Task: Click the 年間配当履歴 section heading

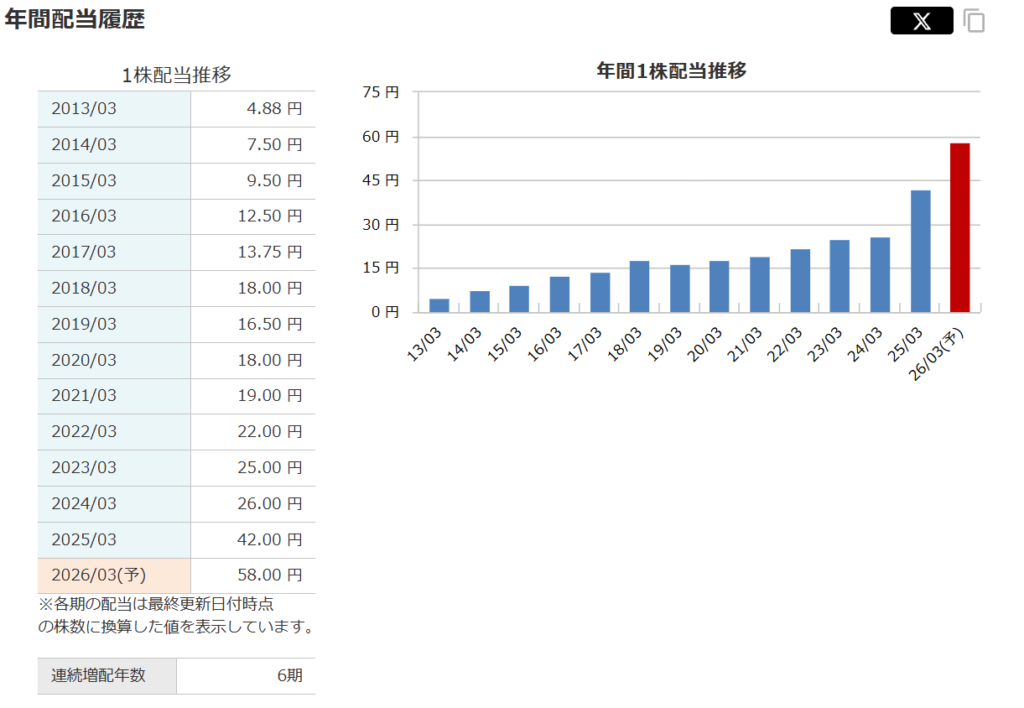Action: click(75, 20)
